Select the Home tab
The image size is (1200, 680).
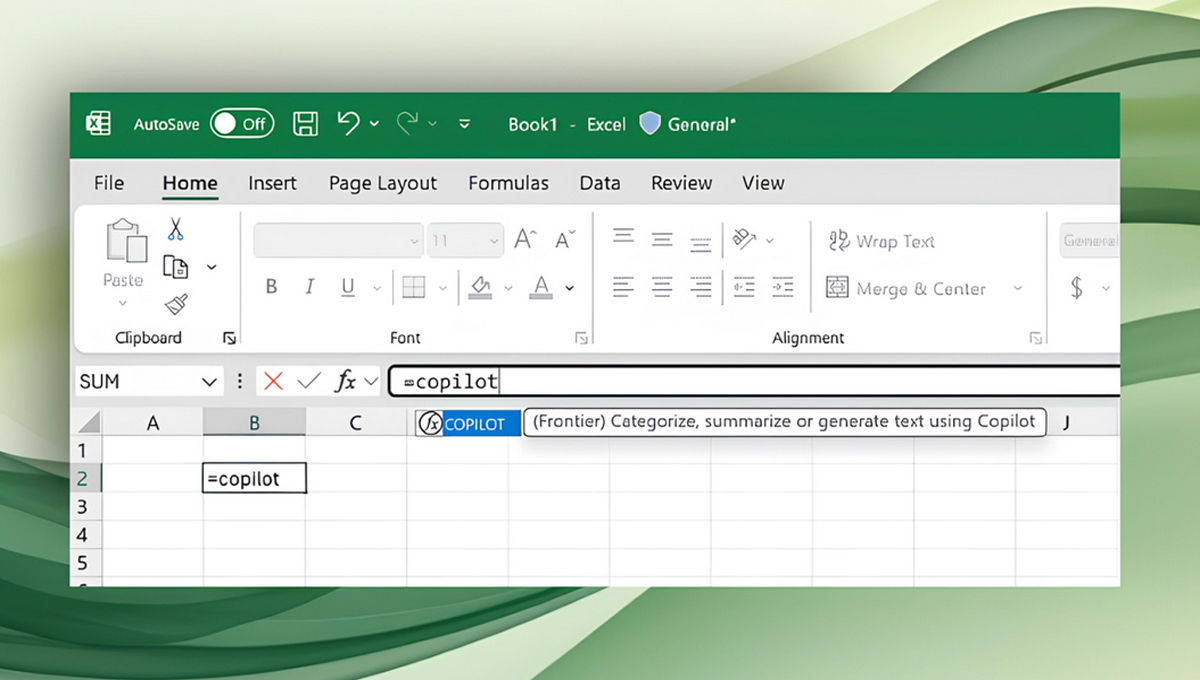[x=190, y=183]
